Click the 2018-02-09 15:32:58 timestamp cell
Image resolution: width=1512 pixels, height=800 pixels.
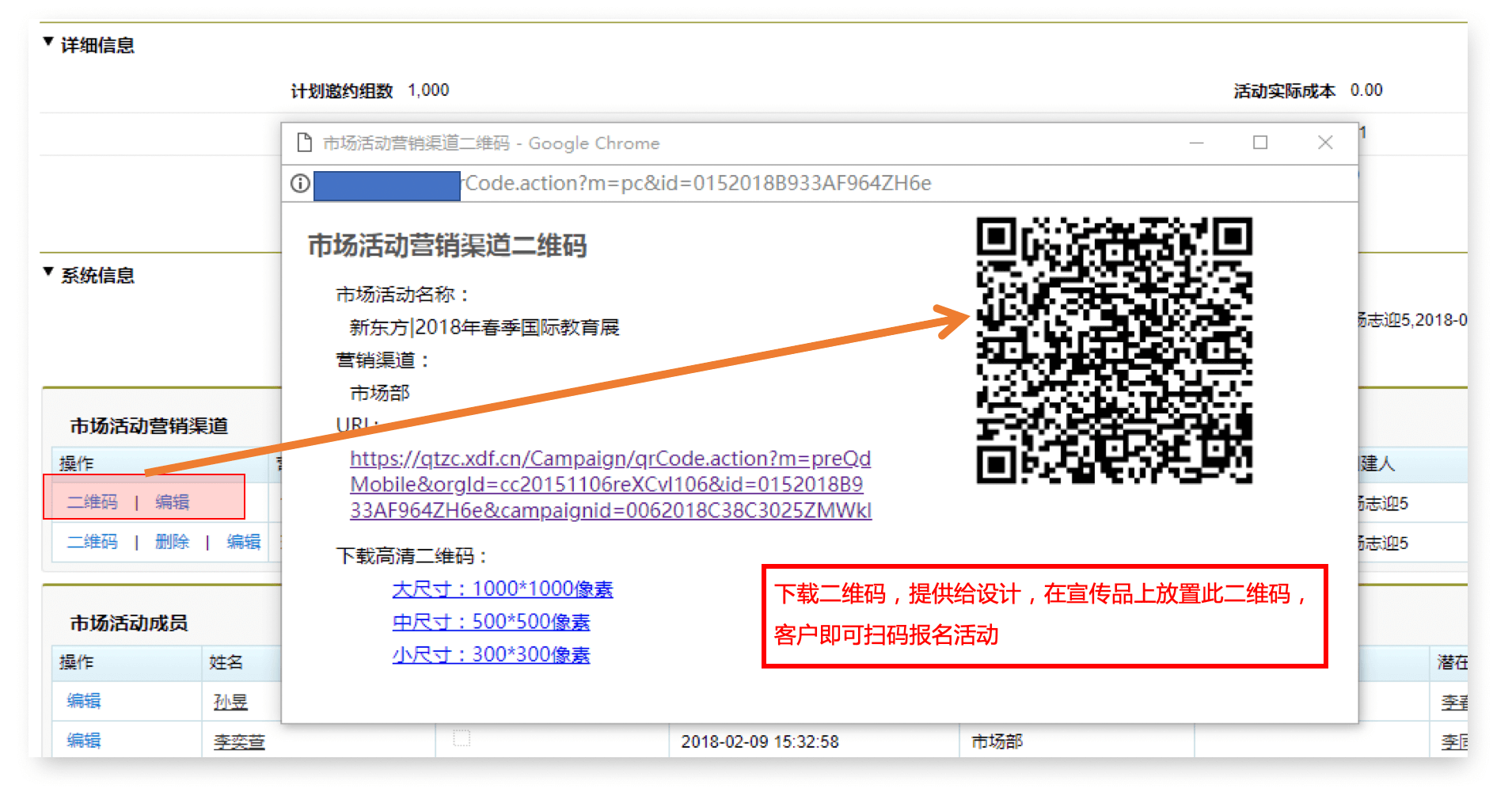pos(760,742)
